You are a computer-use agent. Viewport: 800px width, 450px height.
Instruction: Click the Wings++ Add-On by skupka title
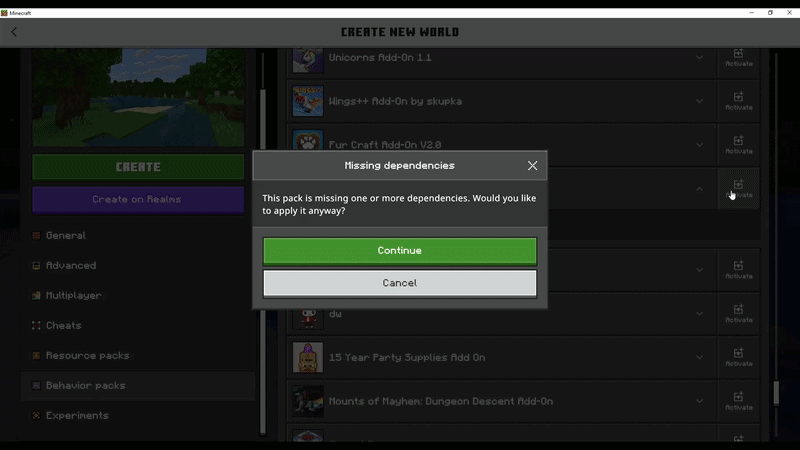[x=395, y=101]
